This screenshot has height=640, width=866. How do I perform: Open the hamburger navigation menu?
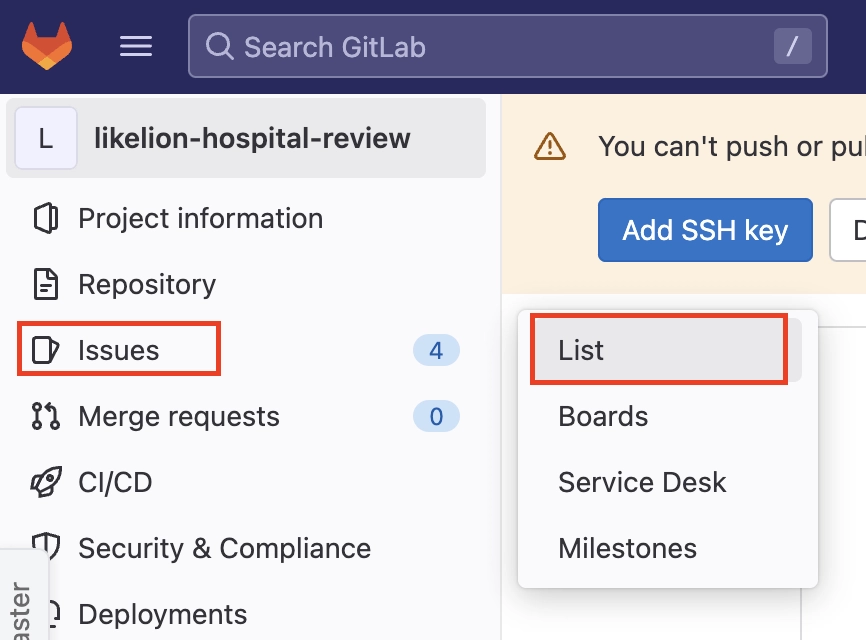click(136, 46)
